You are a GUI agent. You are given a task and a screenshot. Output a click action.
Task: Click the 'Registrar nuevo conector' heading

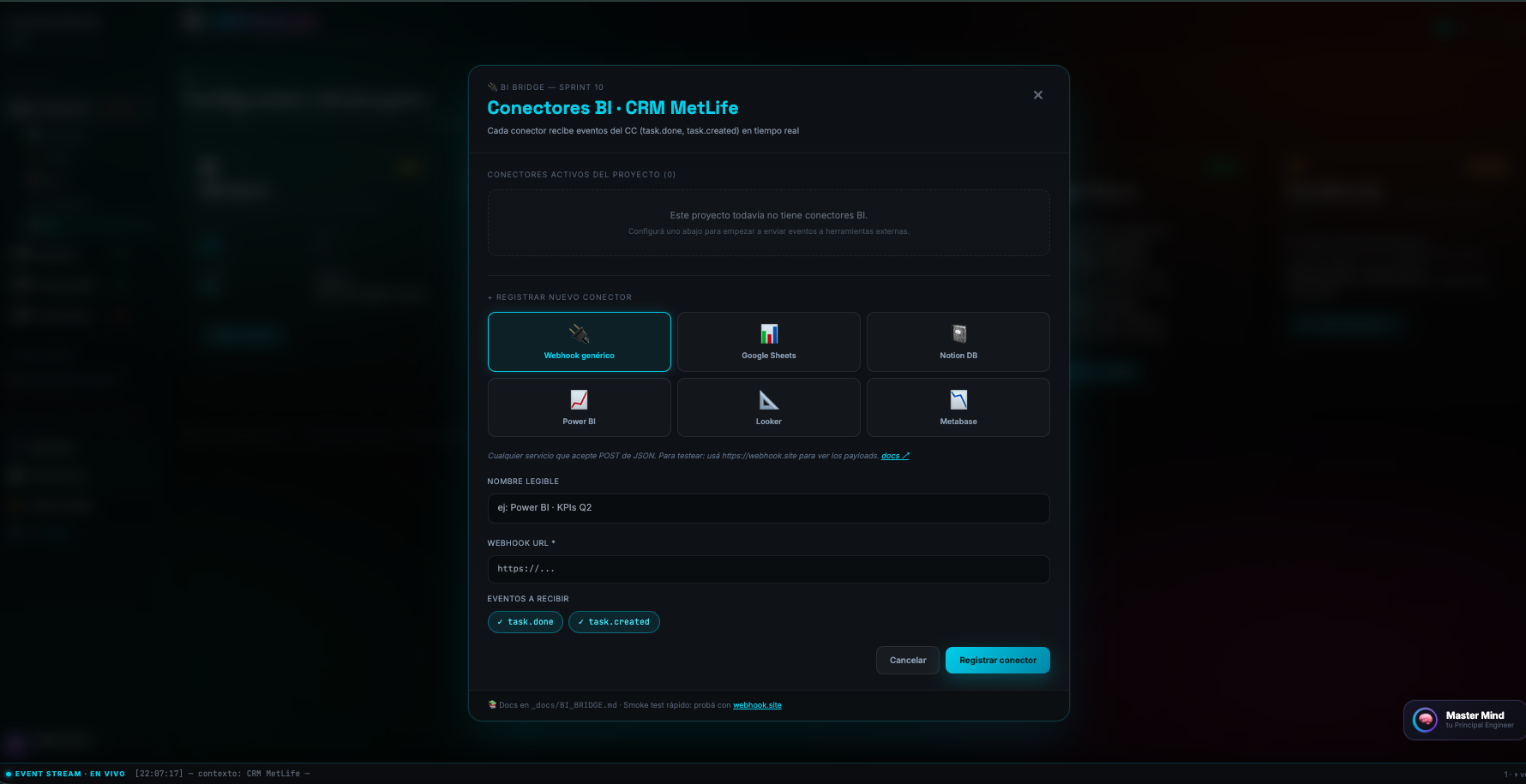pos(560,297)
